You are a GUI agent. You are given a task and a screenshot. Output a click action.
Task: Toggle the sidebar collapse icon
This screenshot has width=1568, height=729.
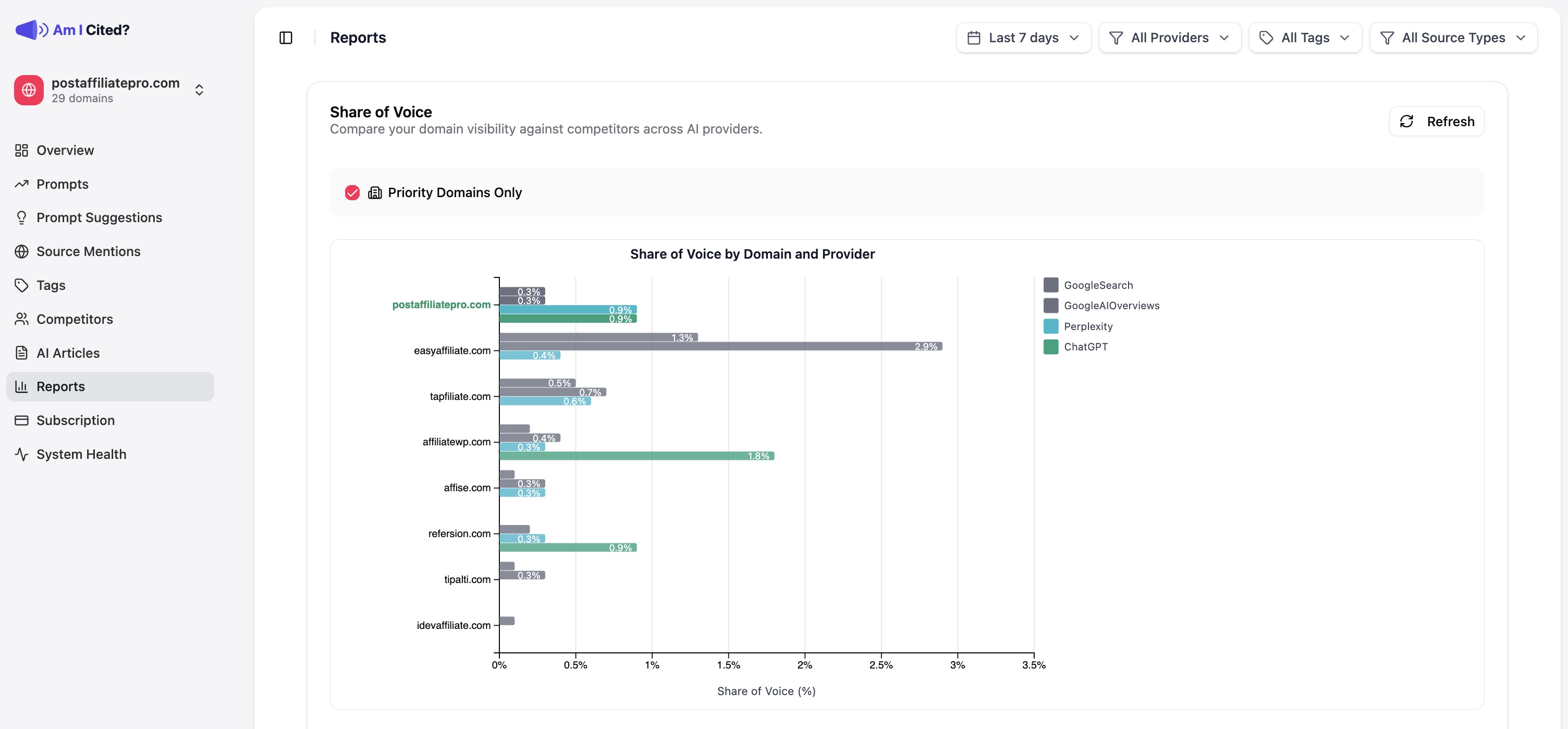coord(286,37)
